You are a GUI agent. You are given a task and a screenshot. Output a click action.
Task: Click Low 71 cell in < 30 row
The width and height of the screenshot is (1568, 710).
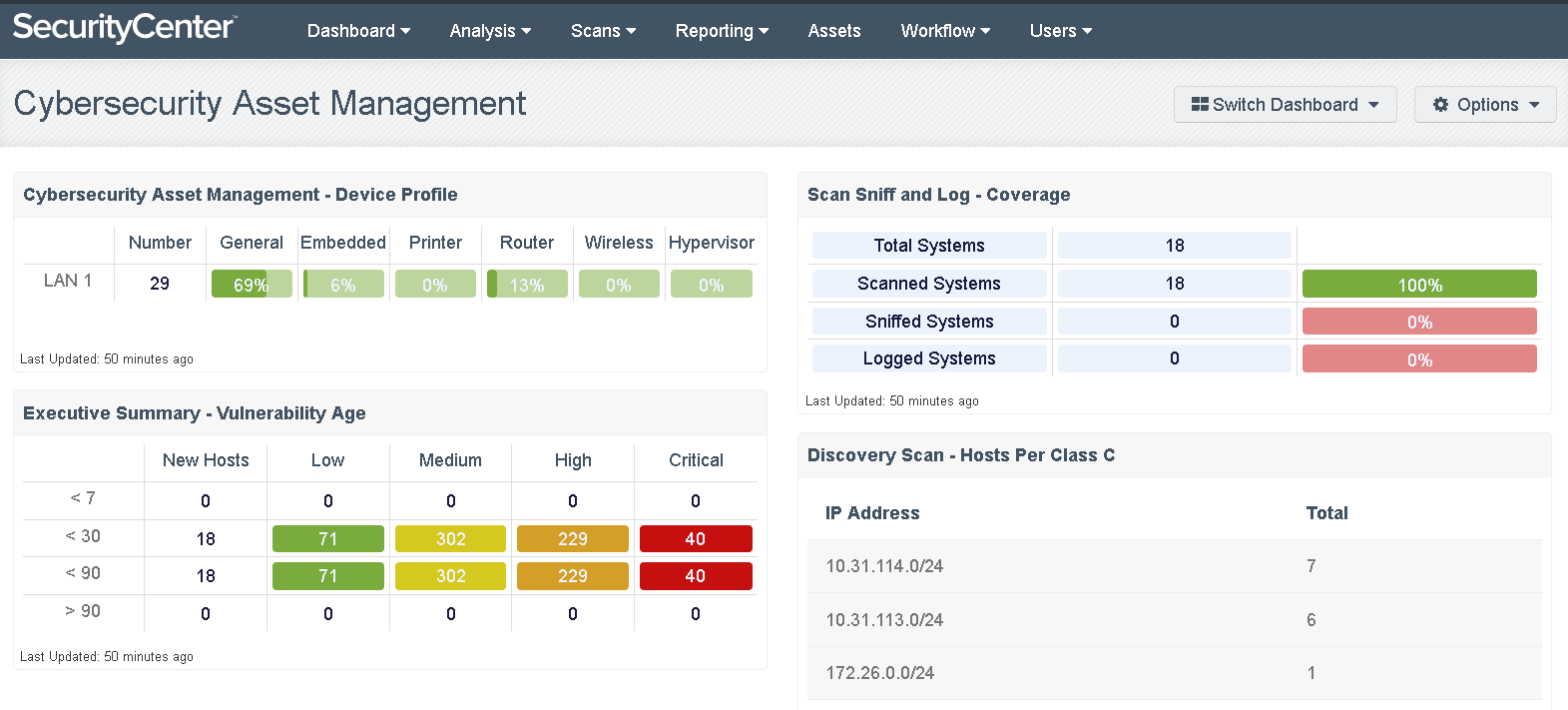click(x=328, y=539)
